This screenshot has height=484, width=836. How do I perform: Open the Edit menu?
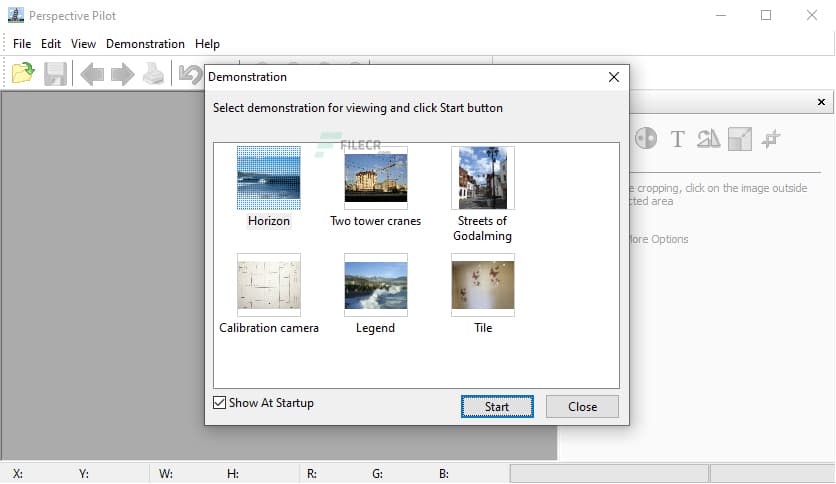(51, 44)
